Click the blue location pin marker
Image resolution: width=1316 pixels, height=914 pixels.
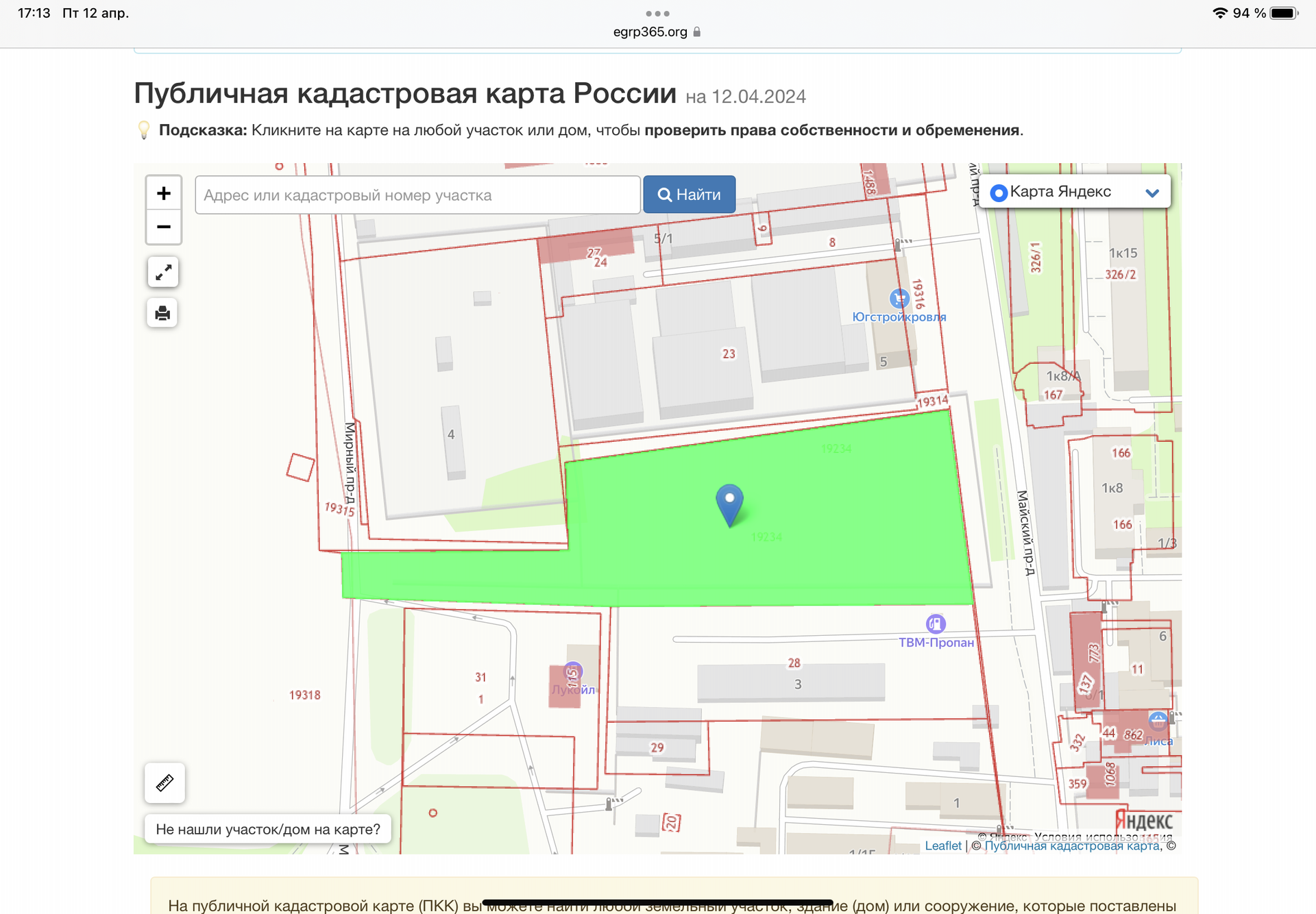tap(729, 503)
